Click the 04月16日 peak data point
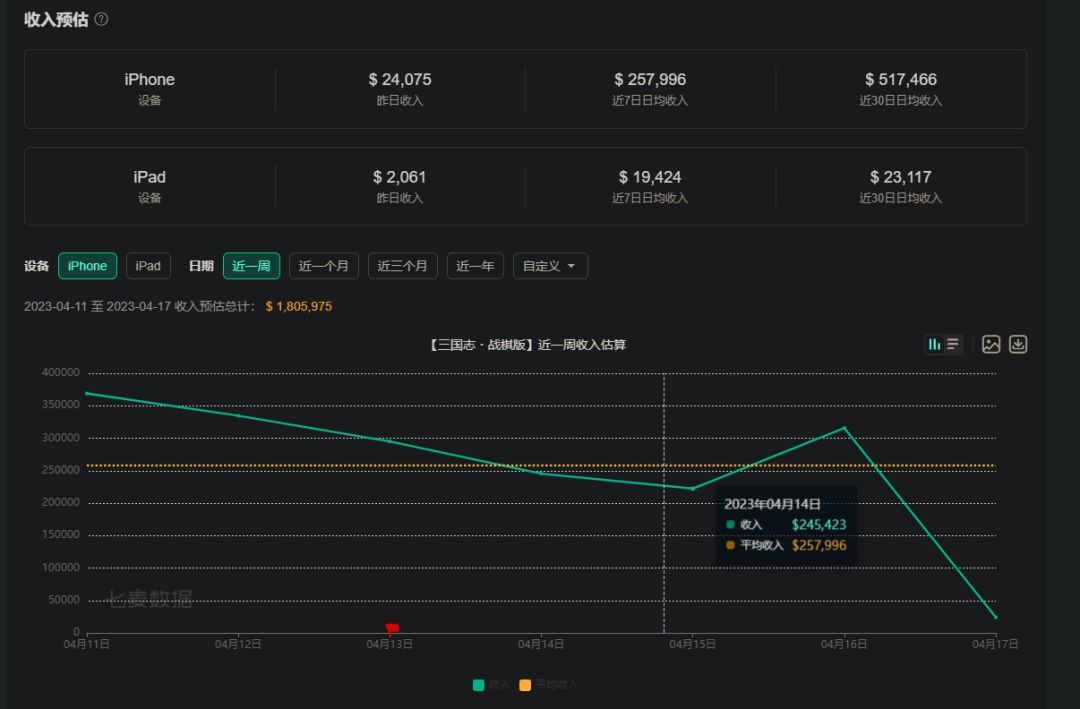The height and width of the screenshot is (709, 1080). [x=844, y=428]
